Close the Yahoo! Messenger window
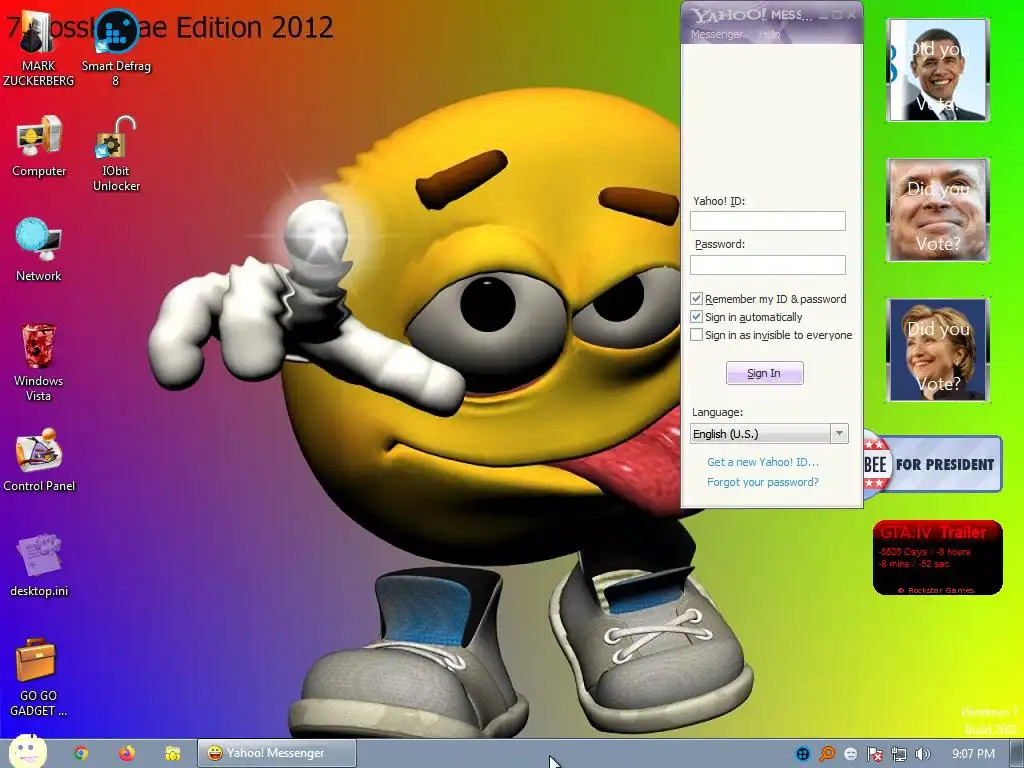Viewport: 1024px width, 768px height. (851, 16)
